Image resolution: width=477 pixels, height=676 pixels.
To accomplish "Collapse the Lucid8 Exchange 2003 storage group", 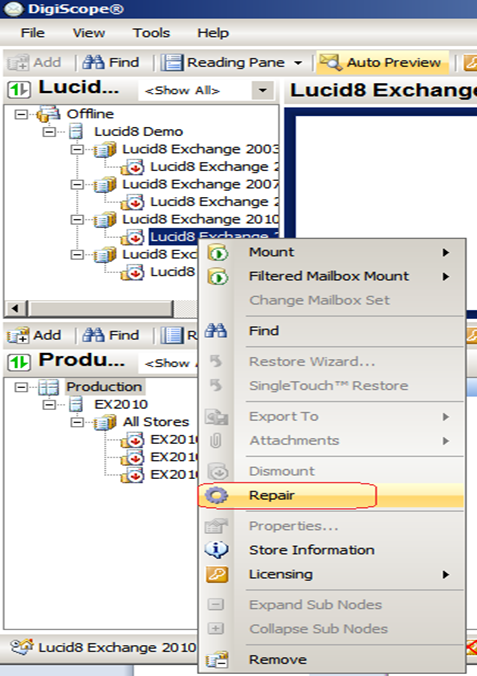I will 77,149.
